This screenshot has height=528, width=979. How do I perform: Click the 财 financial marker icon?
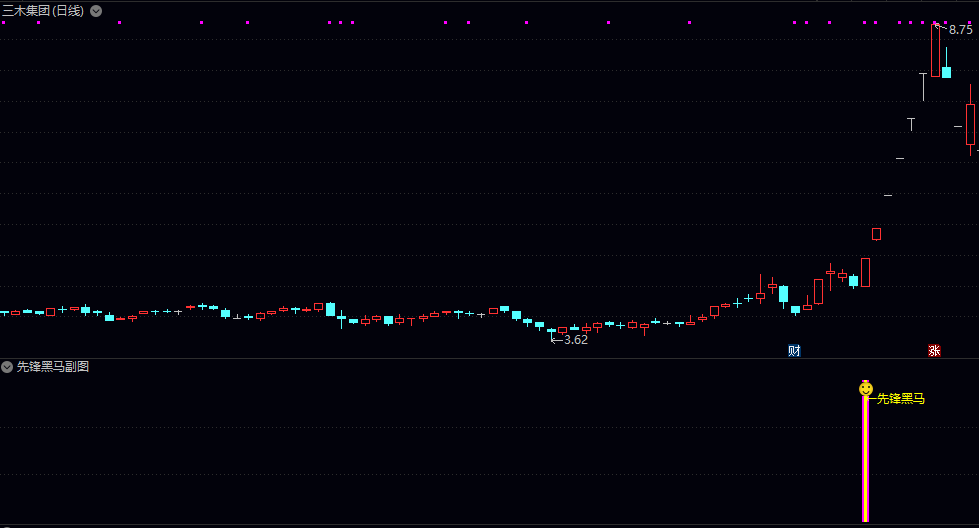pos(794,351)
